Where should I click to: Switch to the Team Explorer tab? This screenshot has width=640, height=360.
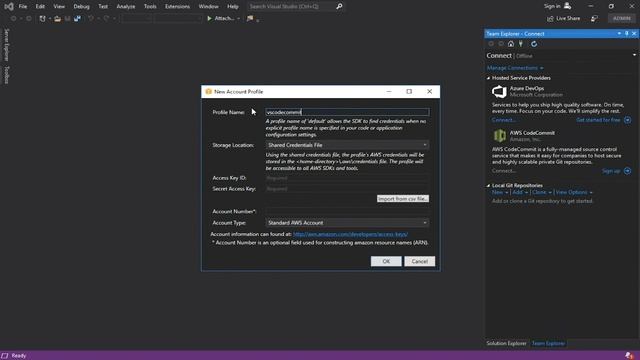(548, 343)
